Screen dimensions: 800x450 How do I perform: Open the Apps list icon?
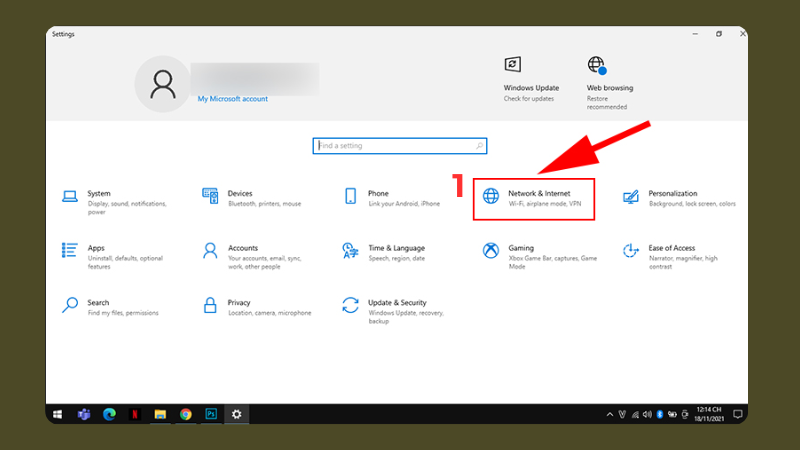tap(70, 251)
